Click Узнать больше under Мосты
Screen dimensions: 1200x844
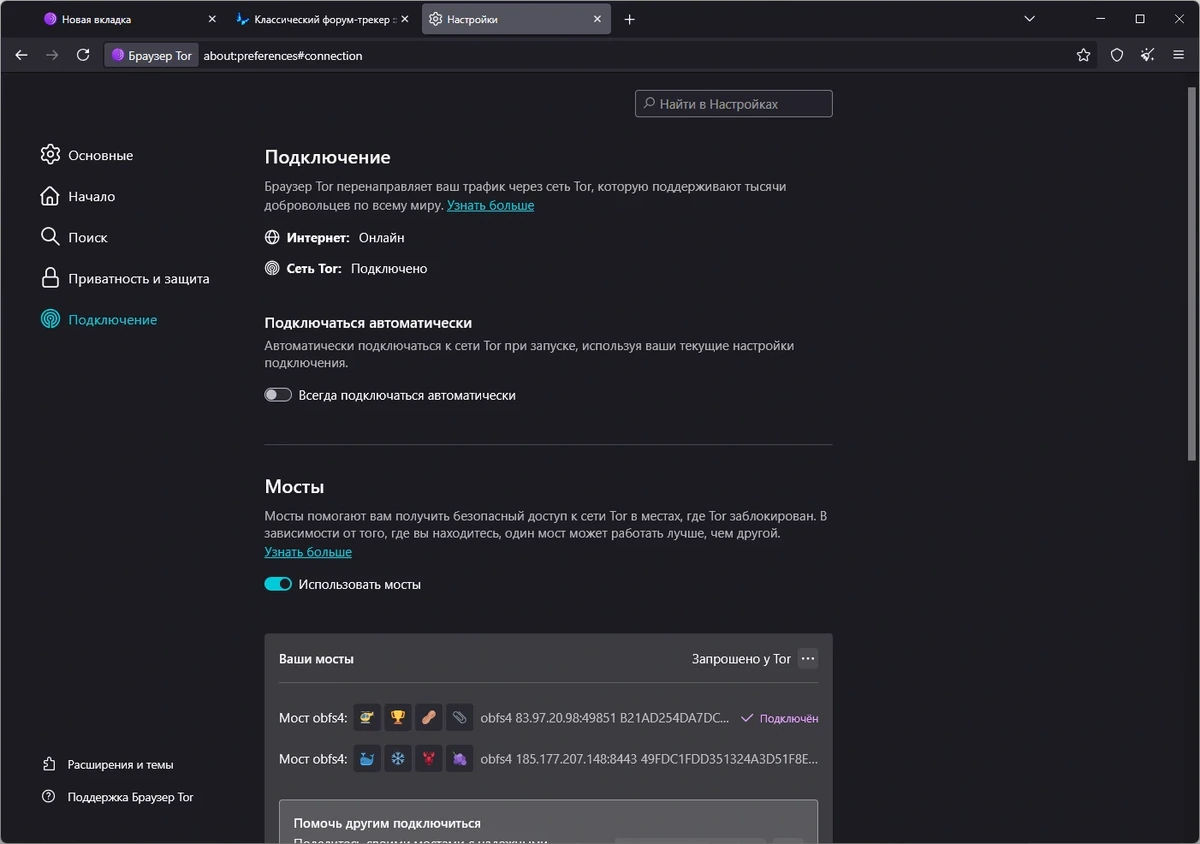pyautogui.click(x=308, y=552)
